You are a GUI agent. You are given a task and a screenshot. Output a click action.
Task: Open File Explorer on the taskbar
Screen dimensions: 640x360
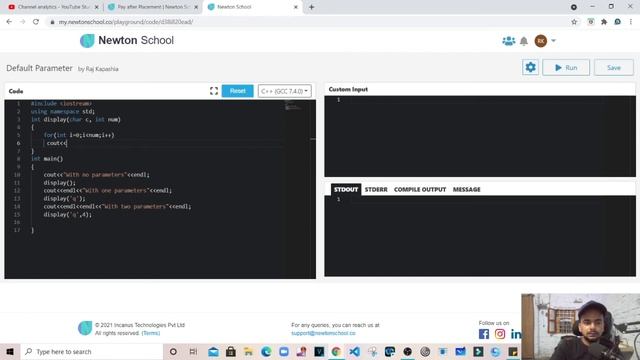click(x=248, y=351)
